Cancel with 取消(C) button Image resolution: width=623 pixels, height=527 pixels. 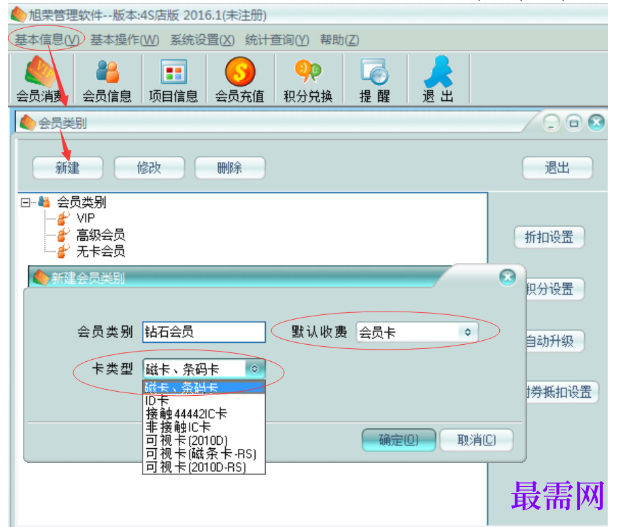click(x=476, y=440)
